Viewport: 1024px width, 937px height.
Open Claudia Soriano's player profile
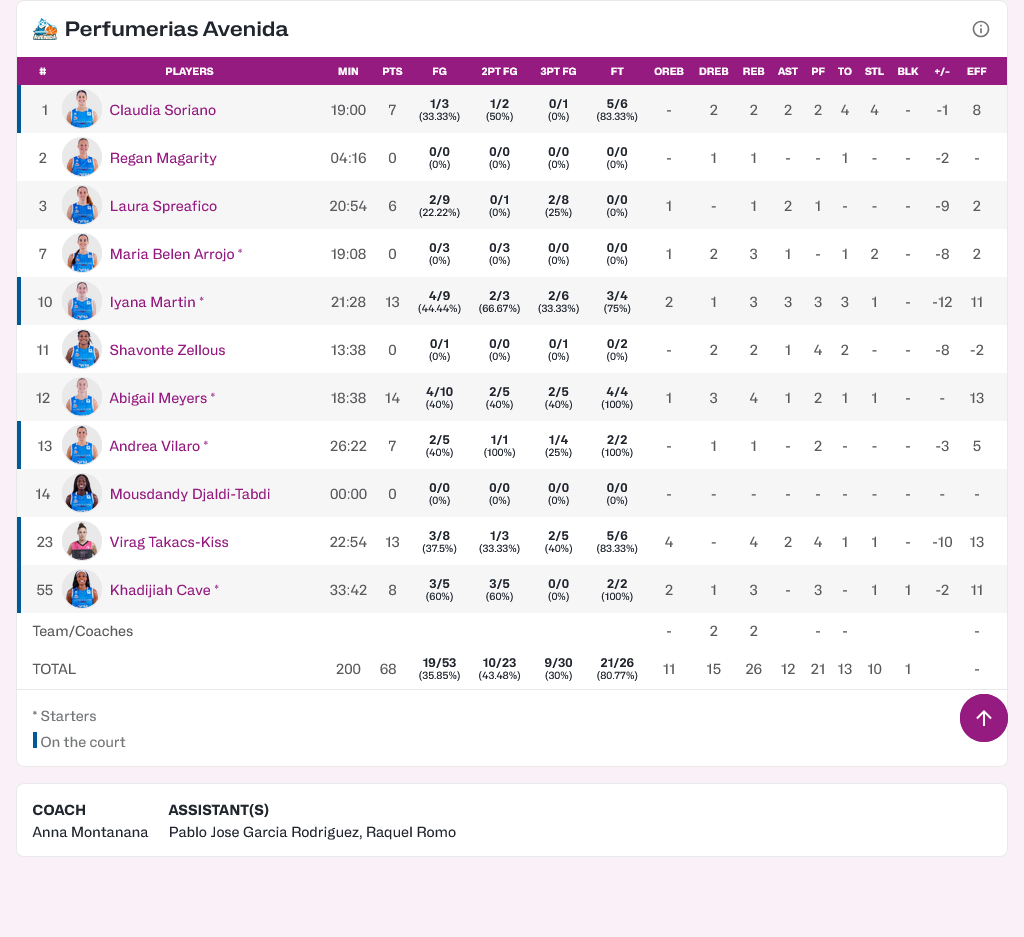(162, 110)
